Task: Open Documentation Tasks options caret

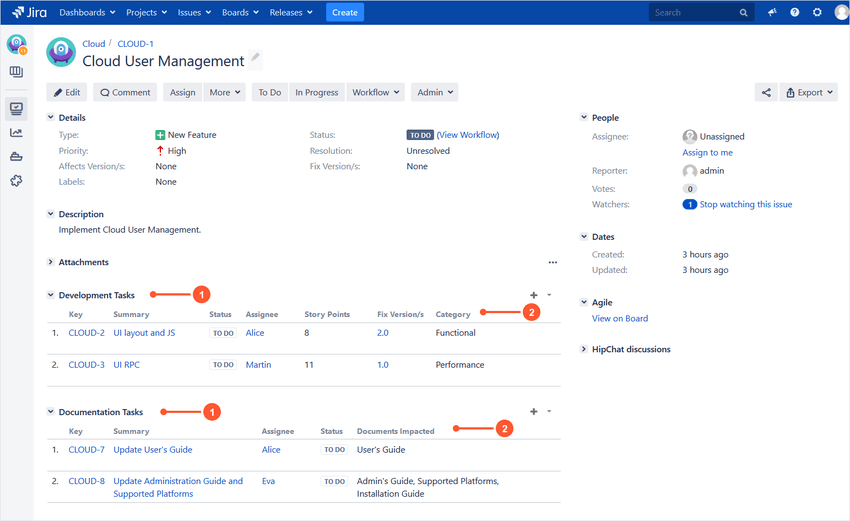Action: [x=549, y=411]
